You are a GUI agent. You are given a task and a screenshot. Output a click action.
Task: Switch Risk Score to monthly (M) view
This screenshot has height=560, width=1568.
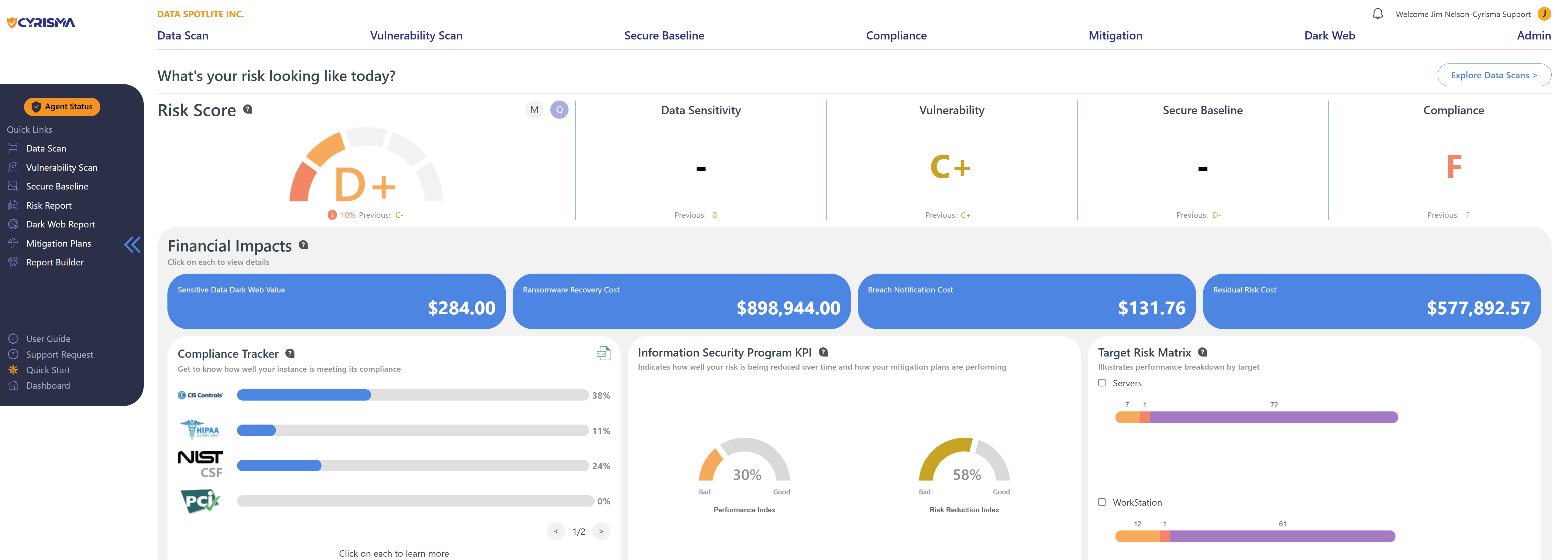(x=534, y=110)
